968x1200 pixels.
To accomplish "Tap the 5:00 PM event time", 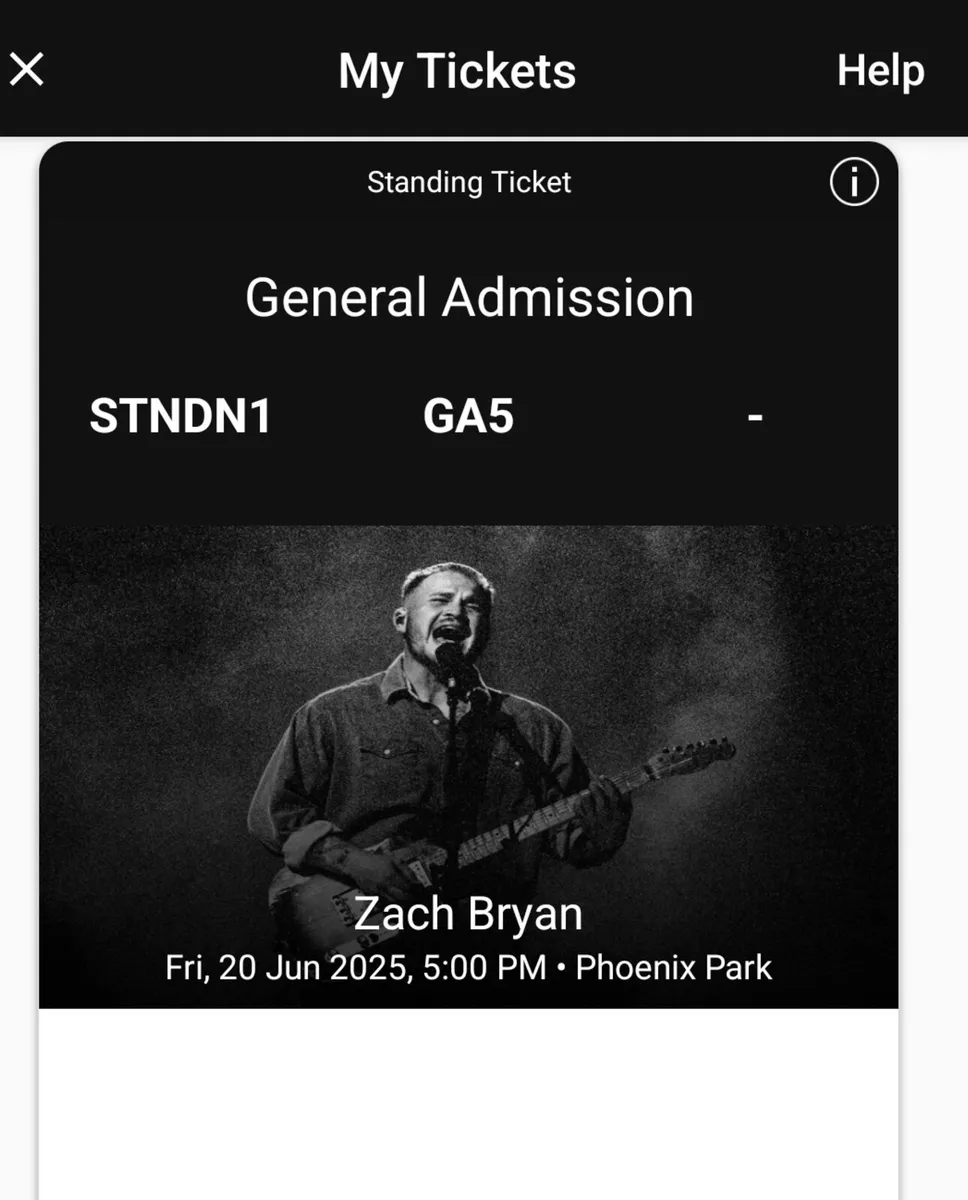I will tap(485, 968).
